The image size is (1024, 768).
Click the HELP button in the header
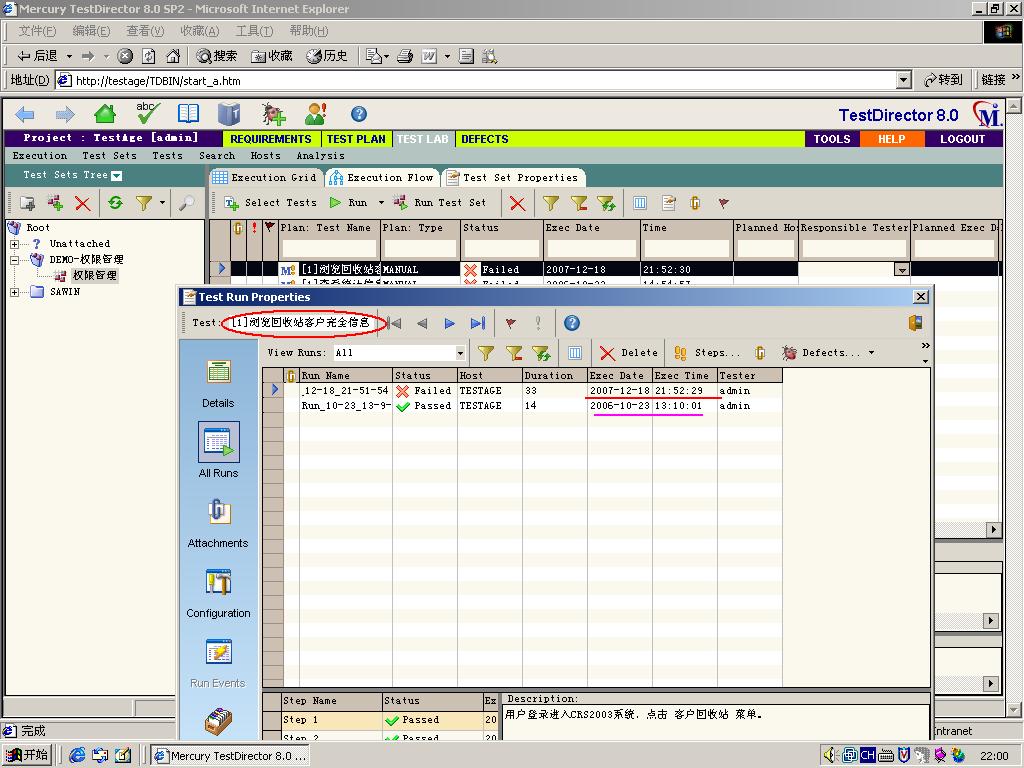tap(891, 138)
